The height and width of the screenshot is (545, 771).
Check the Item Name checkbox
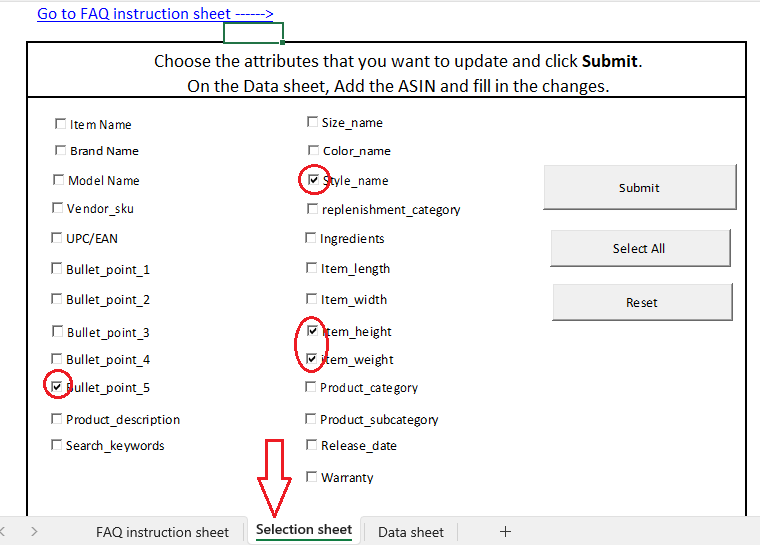[x=61, y=125]
